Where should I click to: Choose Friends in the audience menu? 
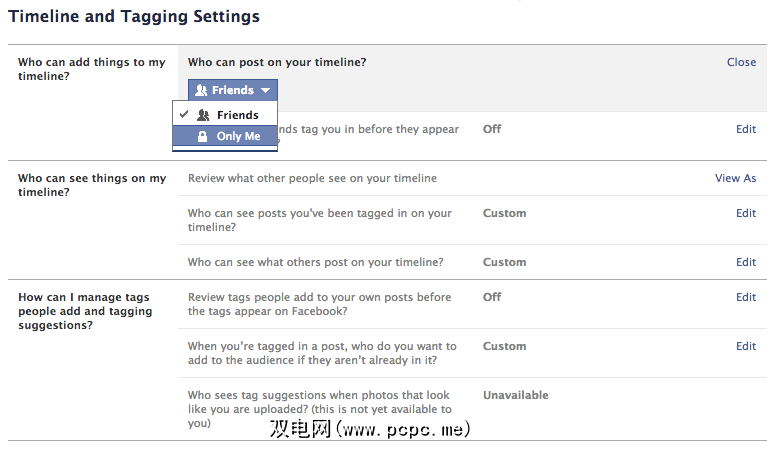(x=237, y=115)
